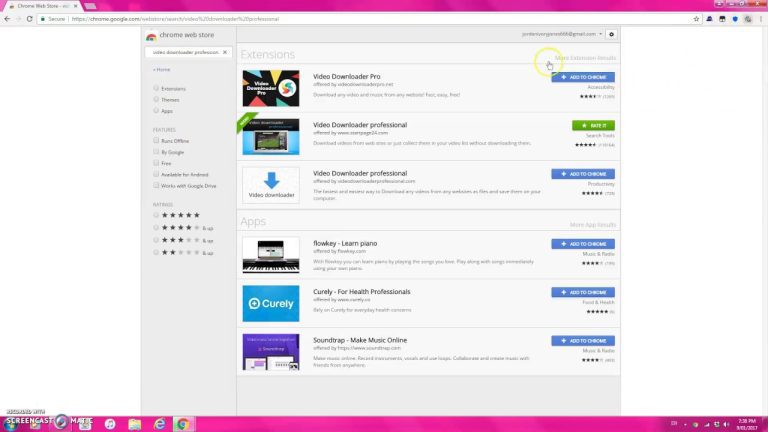This screenshot has width=768, height=432.
Task: Open the Video Downloader Pro thumbnail
Action: tap(271, 88)
